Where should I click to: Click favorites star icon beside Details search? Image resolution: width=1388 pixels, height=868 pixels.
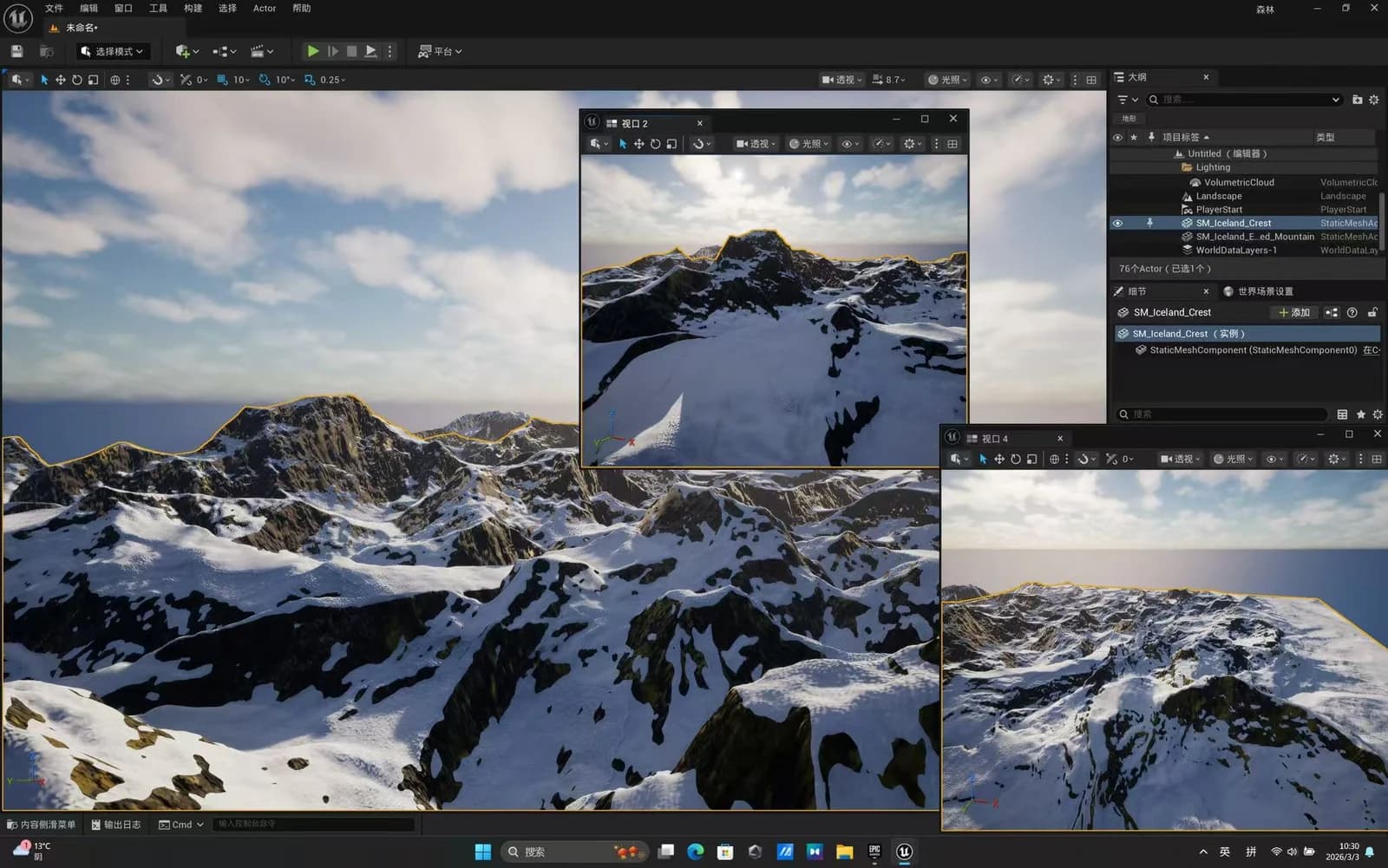tap(1360, 414)
